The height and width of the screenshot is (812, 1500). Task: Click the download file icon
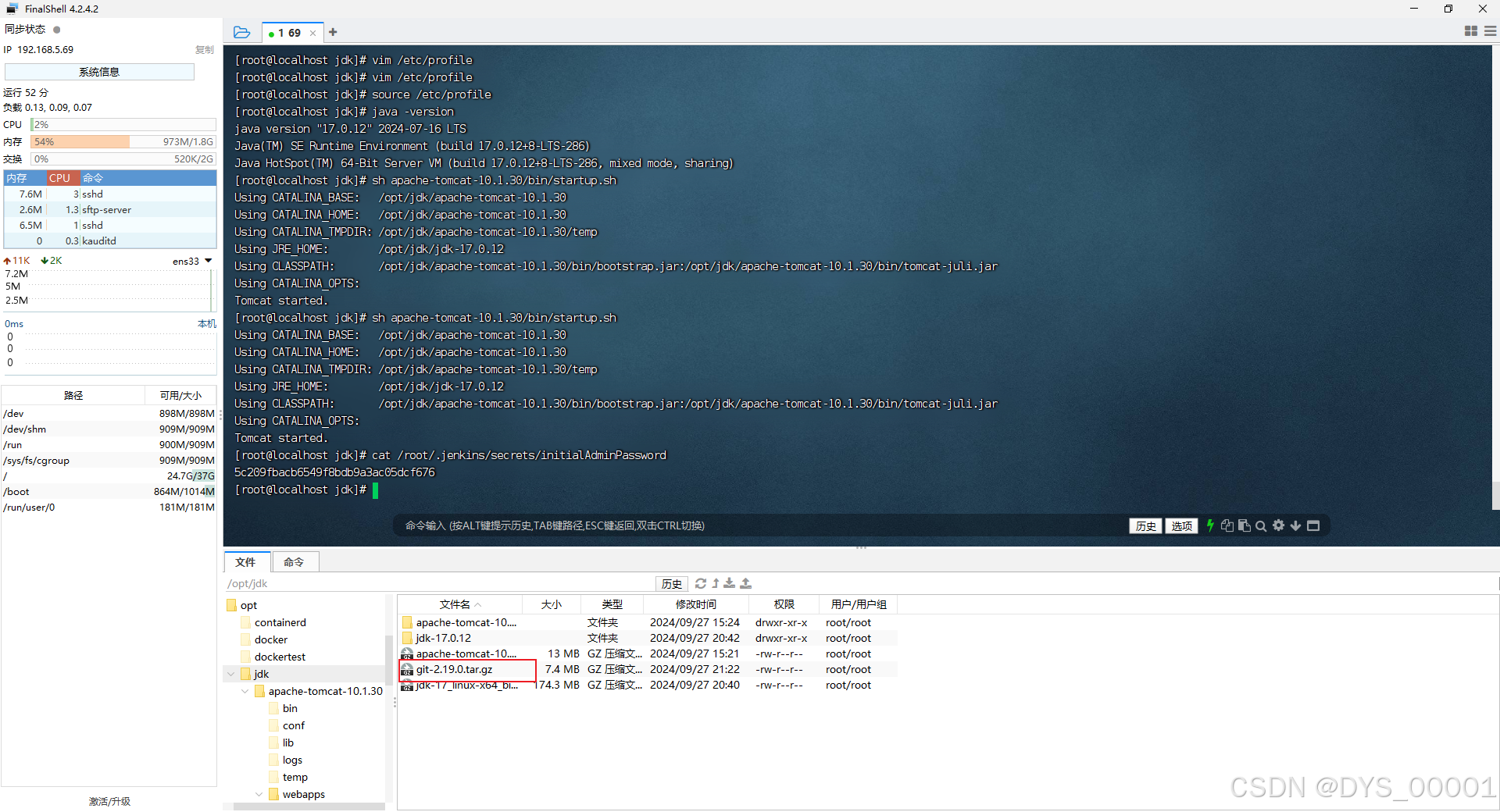point(729,583)
